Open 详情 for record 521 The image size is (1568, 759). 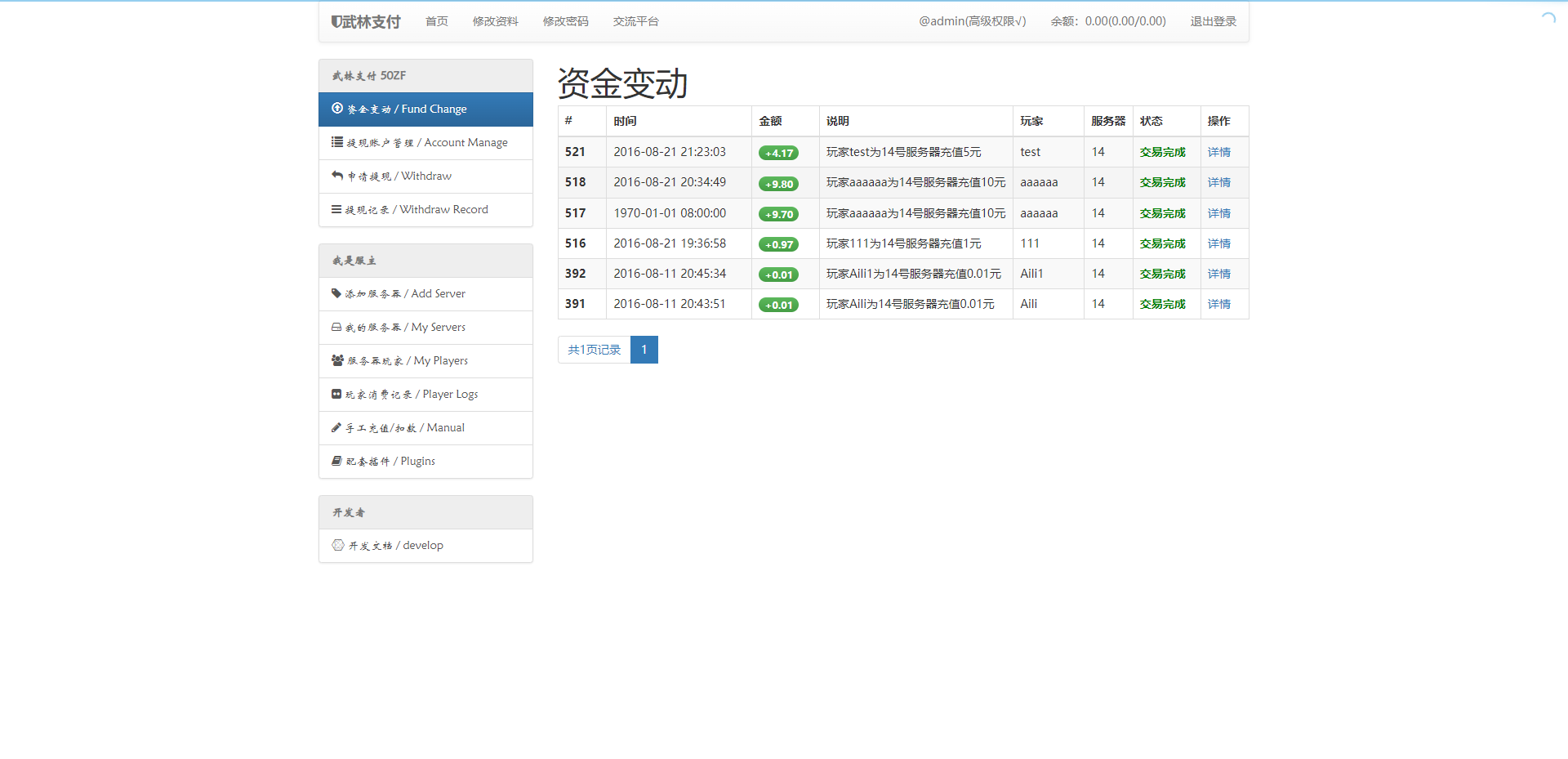[1219, 152]
